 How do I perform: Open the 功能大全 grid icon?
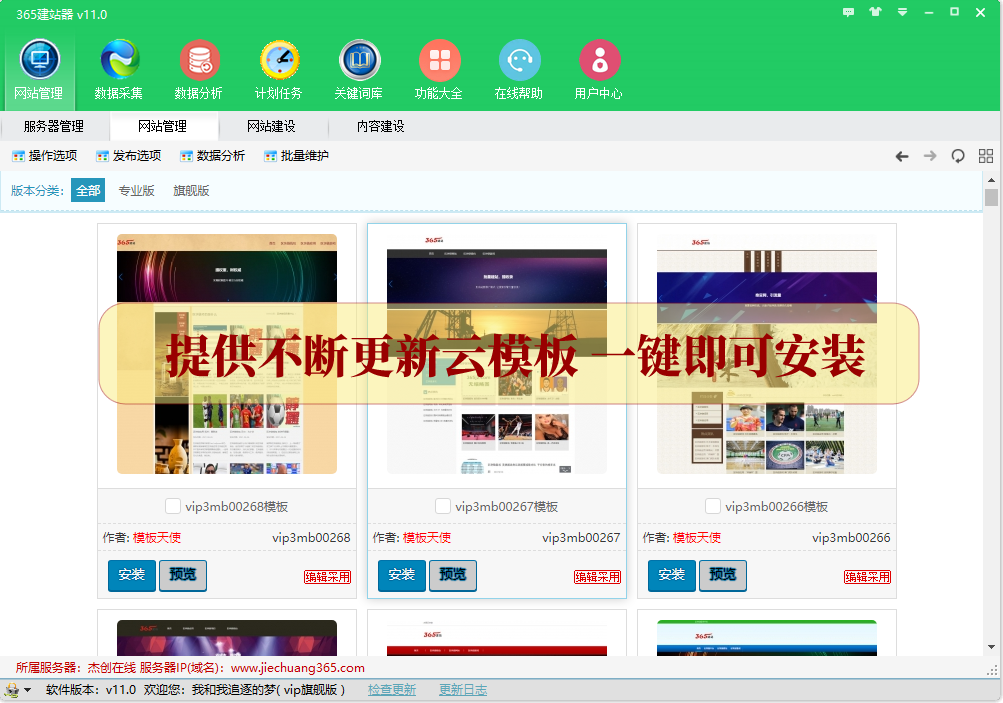tap(439, 60)
